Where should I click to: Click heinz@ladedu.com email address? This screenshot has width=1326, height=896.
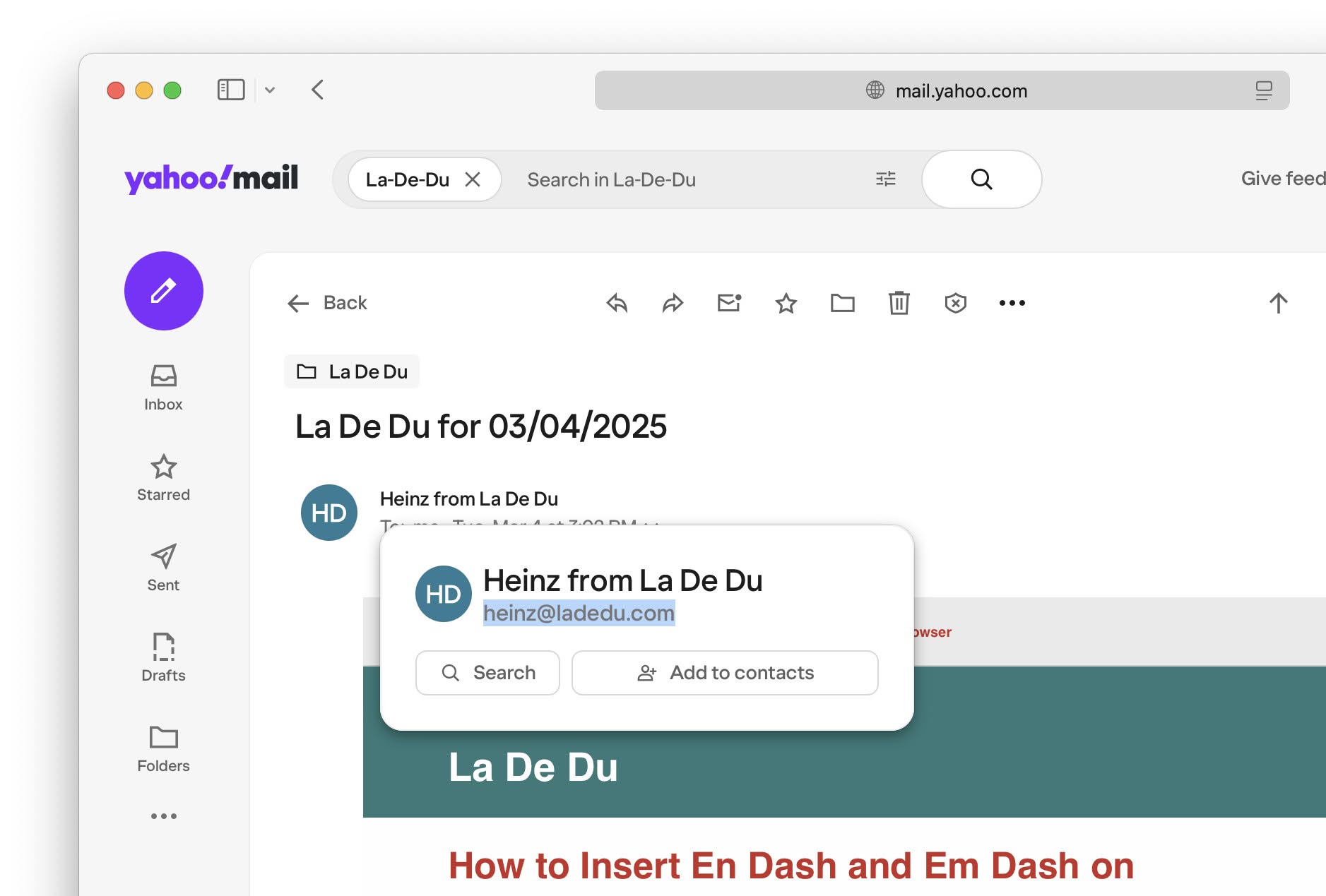pyautogui.click(x=579, y=613)
